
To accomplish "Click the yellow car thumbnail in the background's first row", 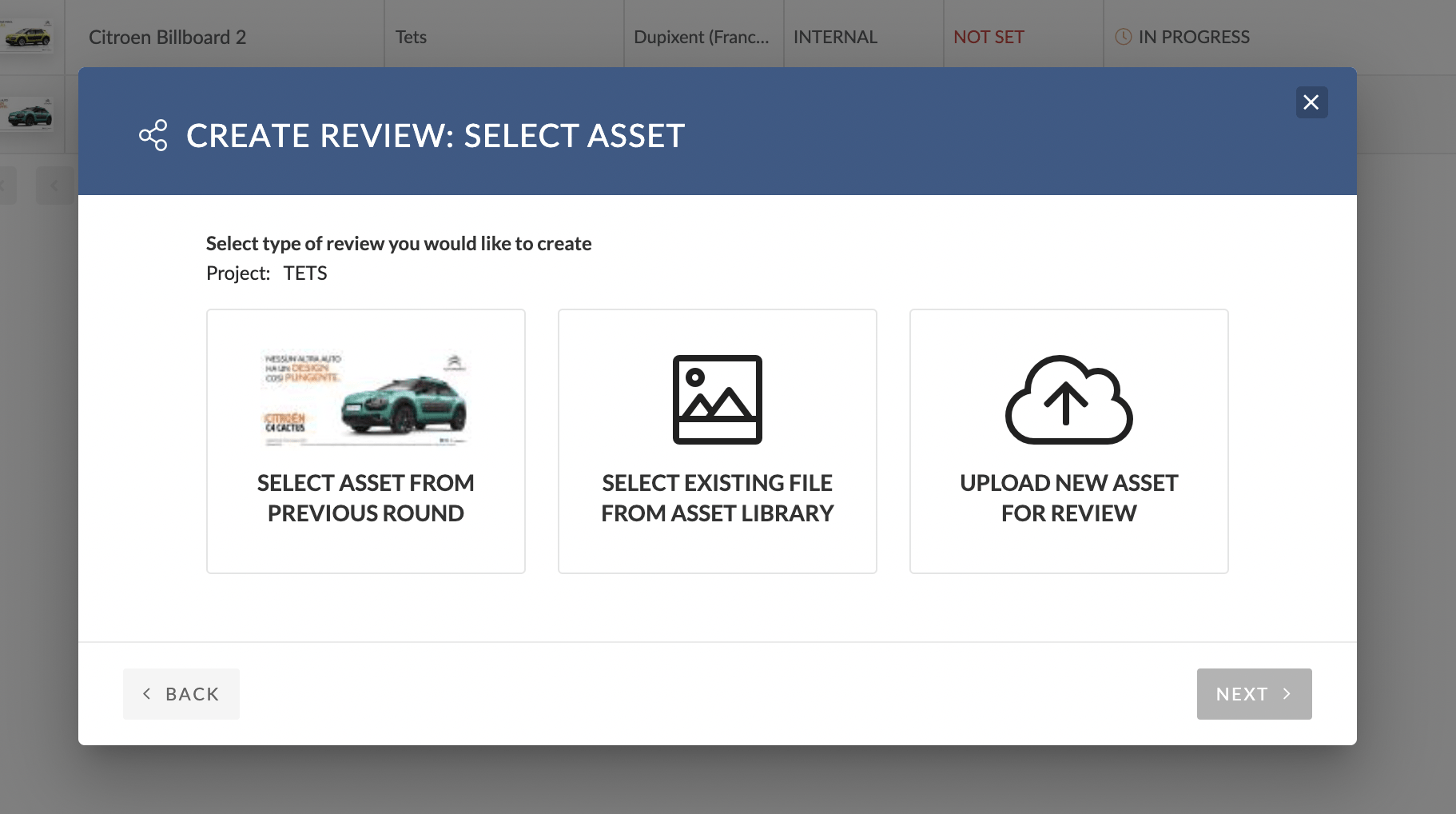I will click(26, 35).
